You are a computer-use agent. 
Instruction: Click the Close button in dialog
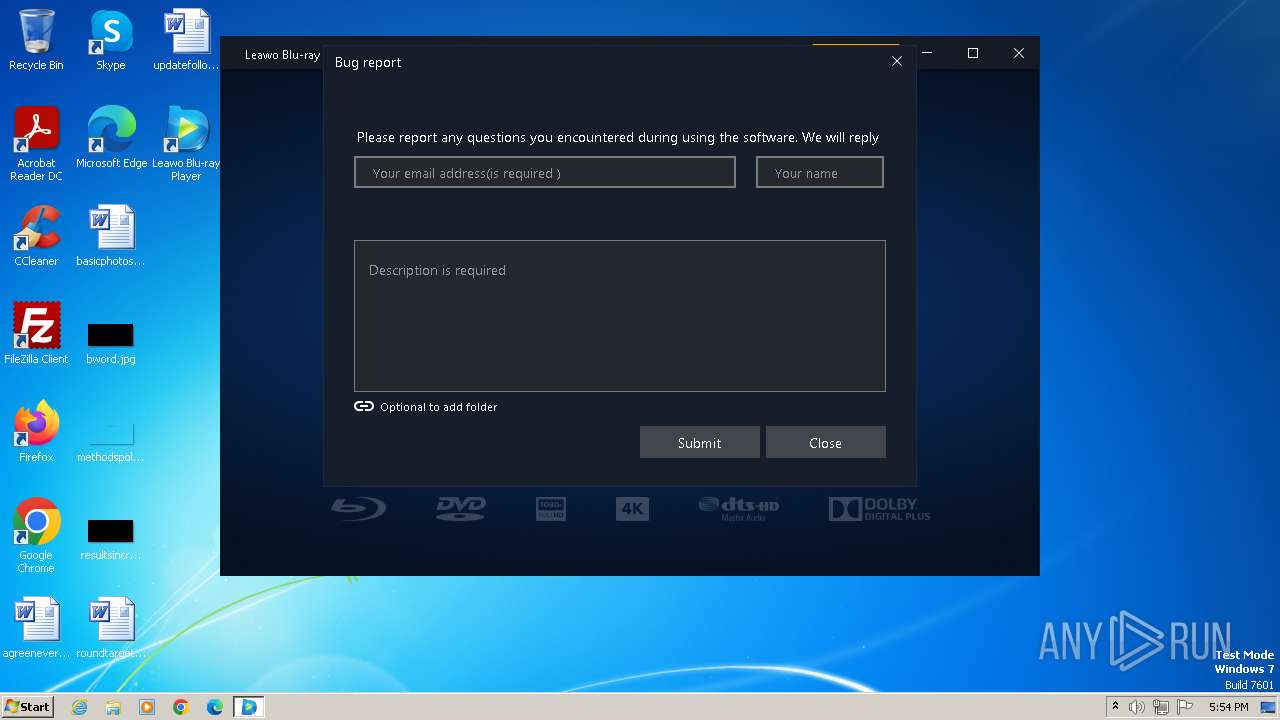826,442
